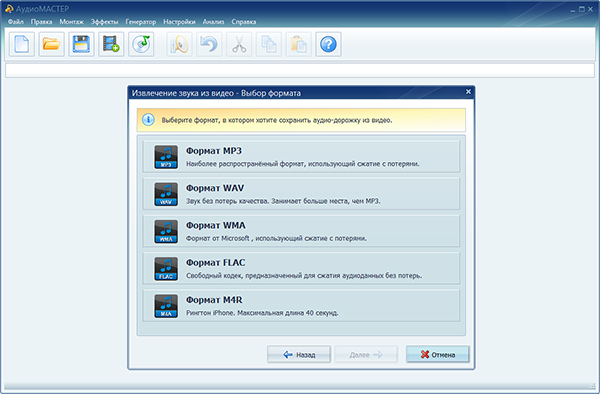The image size is (600, 394).
Task: Click the WMA format icon
Action: click(166, 231)
